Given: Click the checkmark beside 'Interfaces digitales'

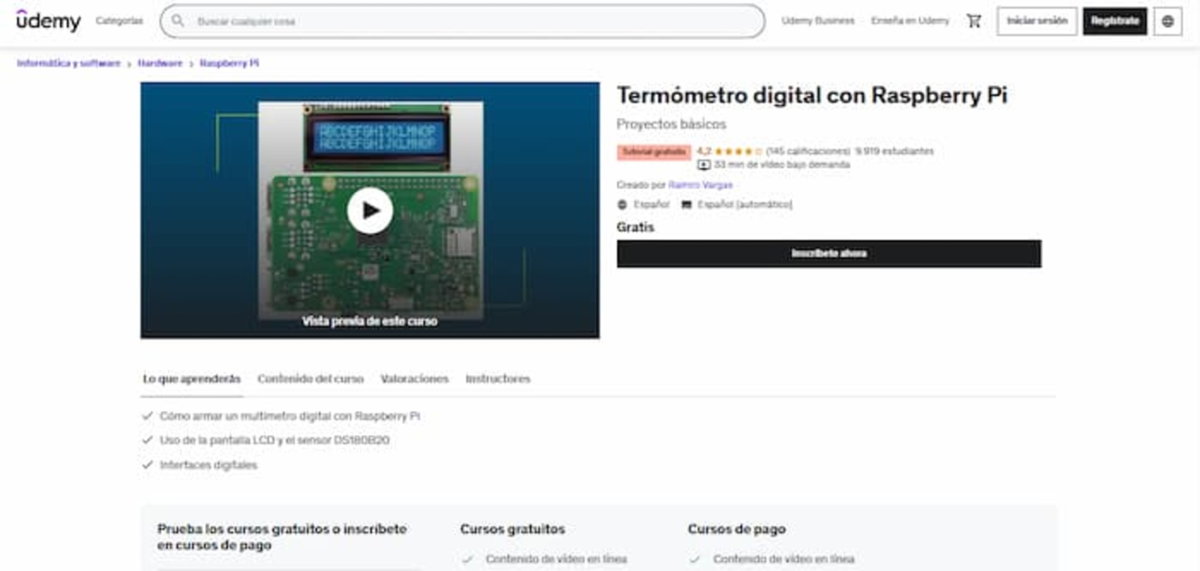Looking at the screenshot, I should (148, 465).
